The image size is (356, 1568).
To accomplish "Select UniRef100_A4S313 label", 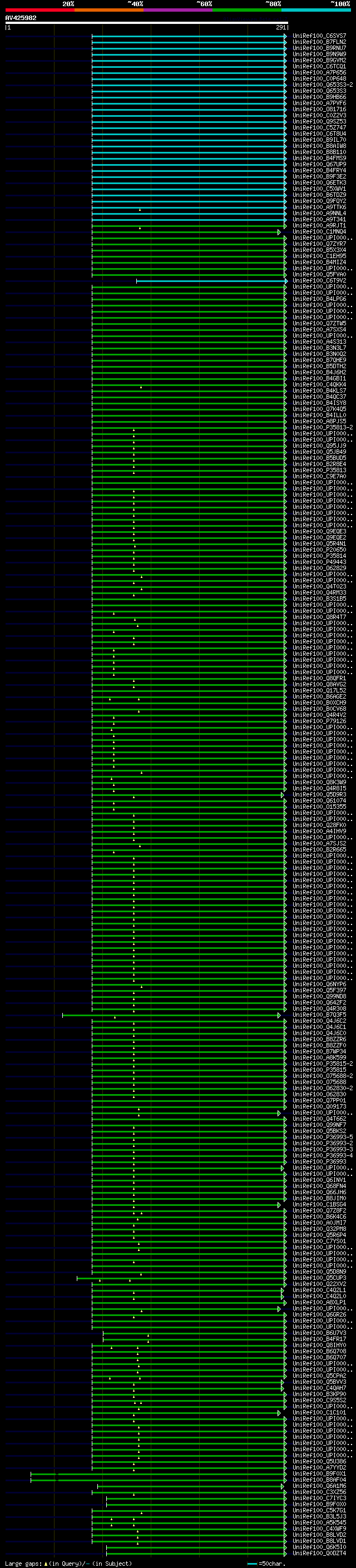I will click(319, 342).
